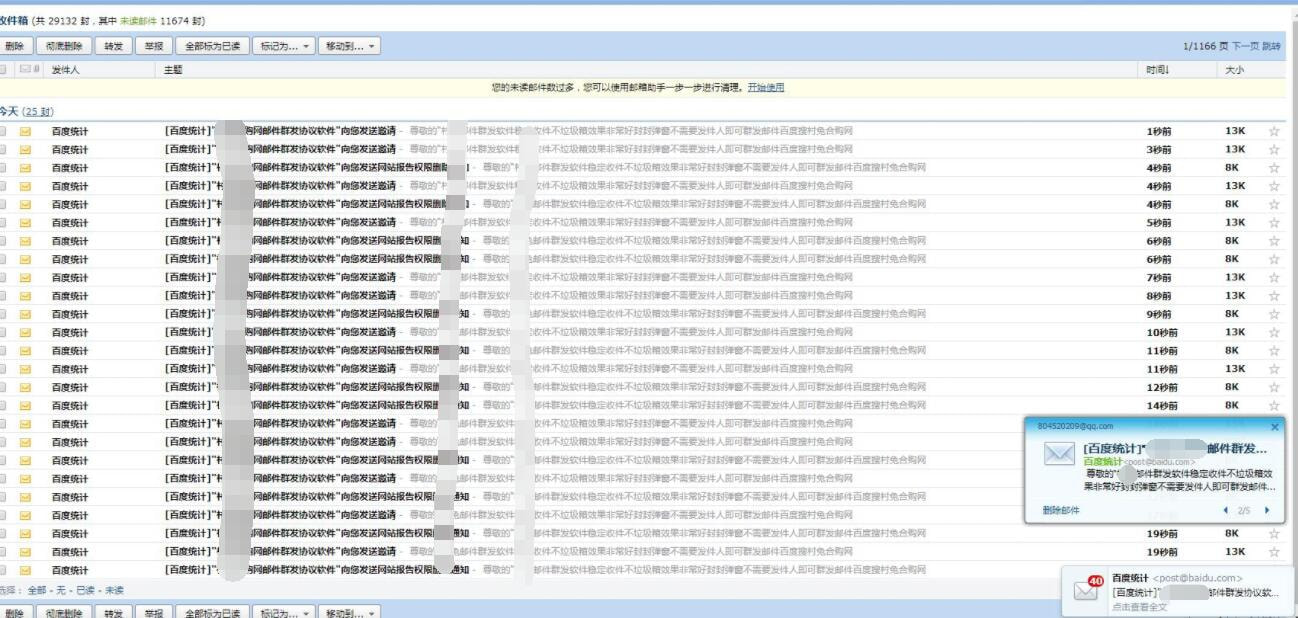The height and width of the screenshot is (618, 1298).
Task: Star the 13K email received 19秒前
Action: click(1274, 552)
